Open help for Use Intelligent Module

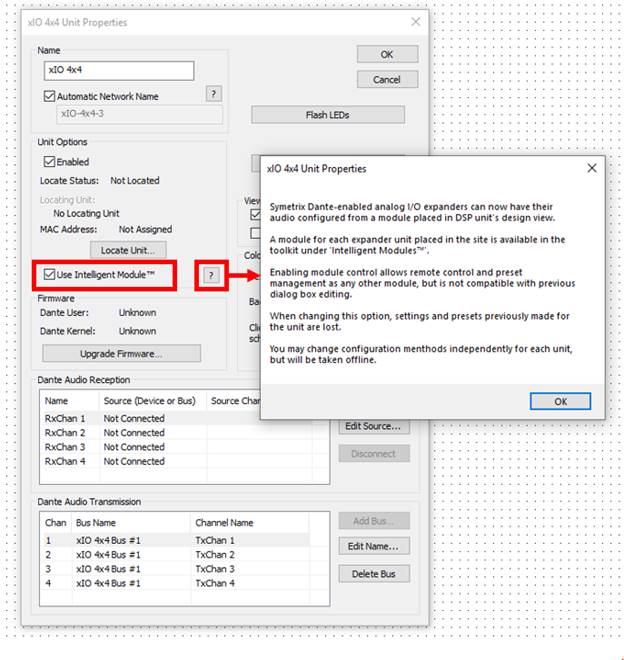point(211,276)
